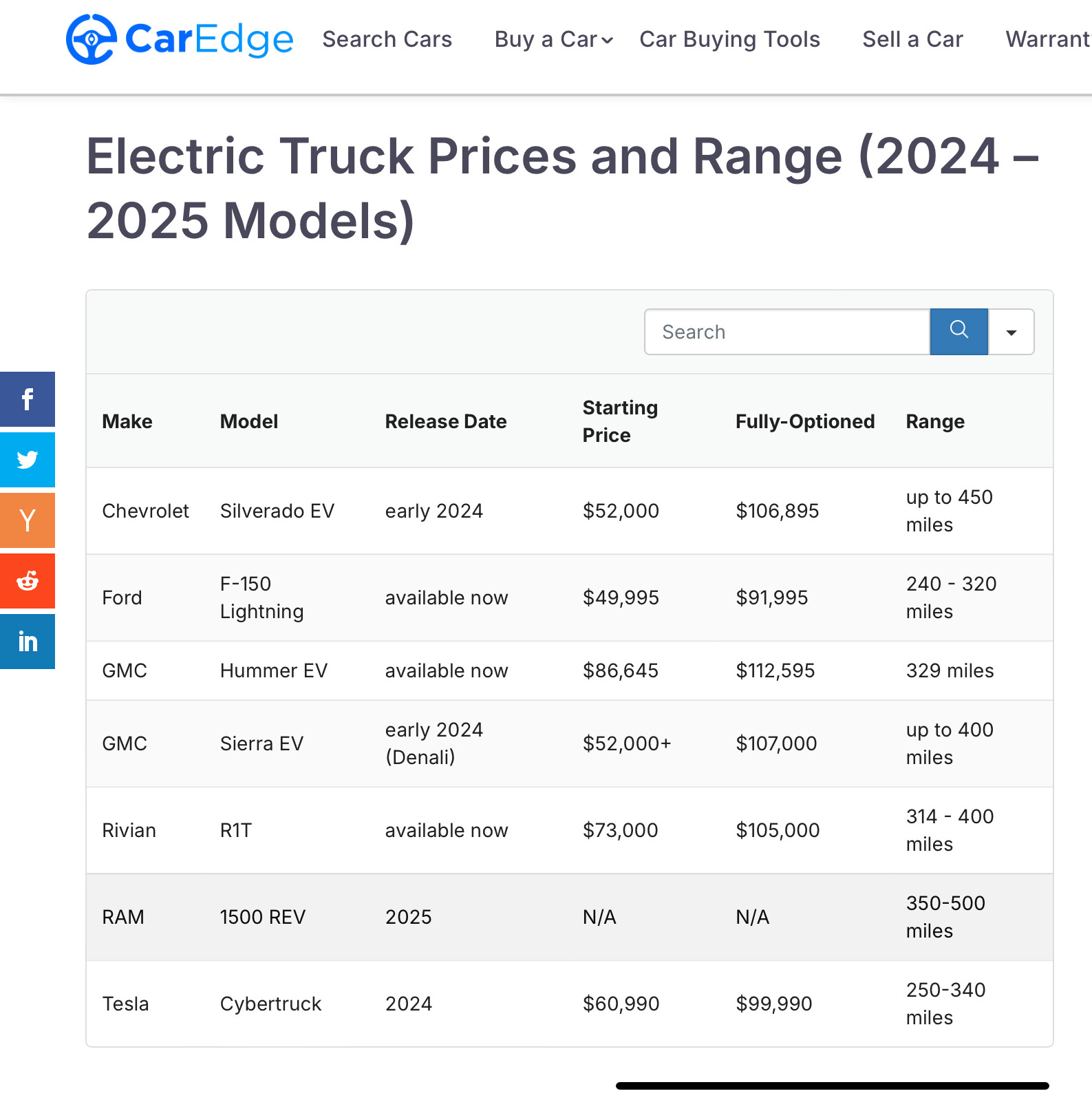Sort table by Model column header

click(249, 421)
